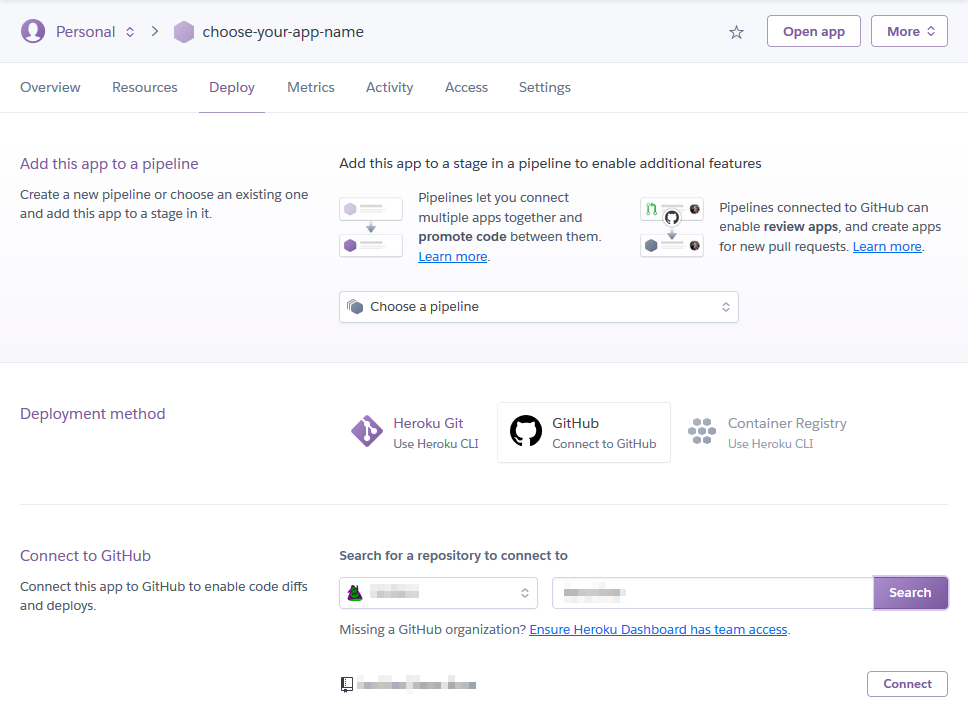Switch to the Overview tab
Image resolution: width=968 pixels, height=716 pixels.
(50, 88)
